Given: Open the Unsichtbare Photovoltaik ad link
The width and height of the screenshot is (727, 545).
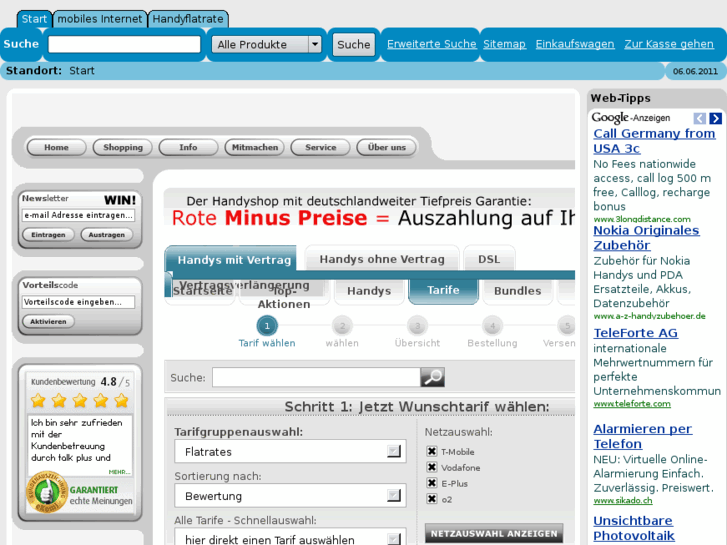Looking at the screenshot, I should point(634,528).
